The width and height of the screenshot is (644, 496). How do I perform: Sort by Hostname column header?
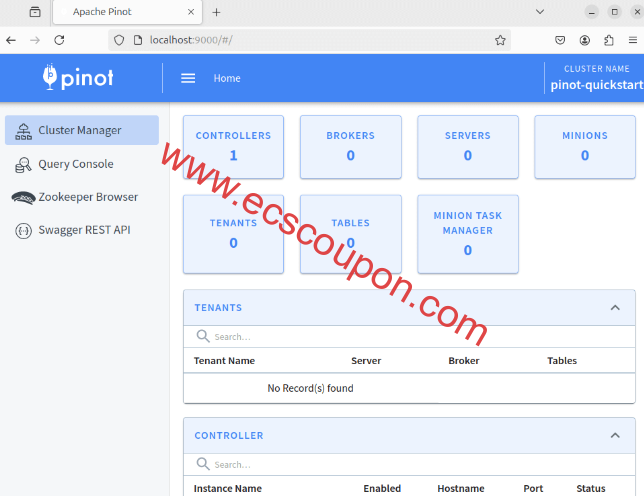(461, 488)
